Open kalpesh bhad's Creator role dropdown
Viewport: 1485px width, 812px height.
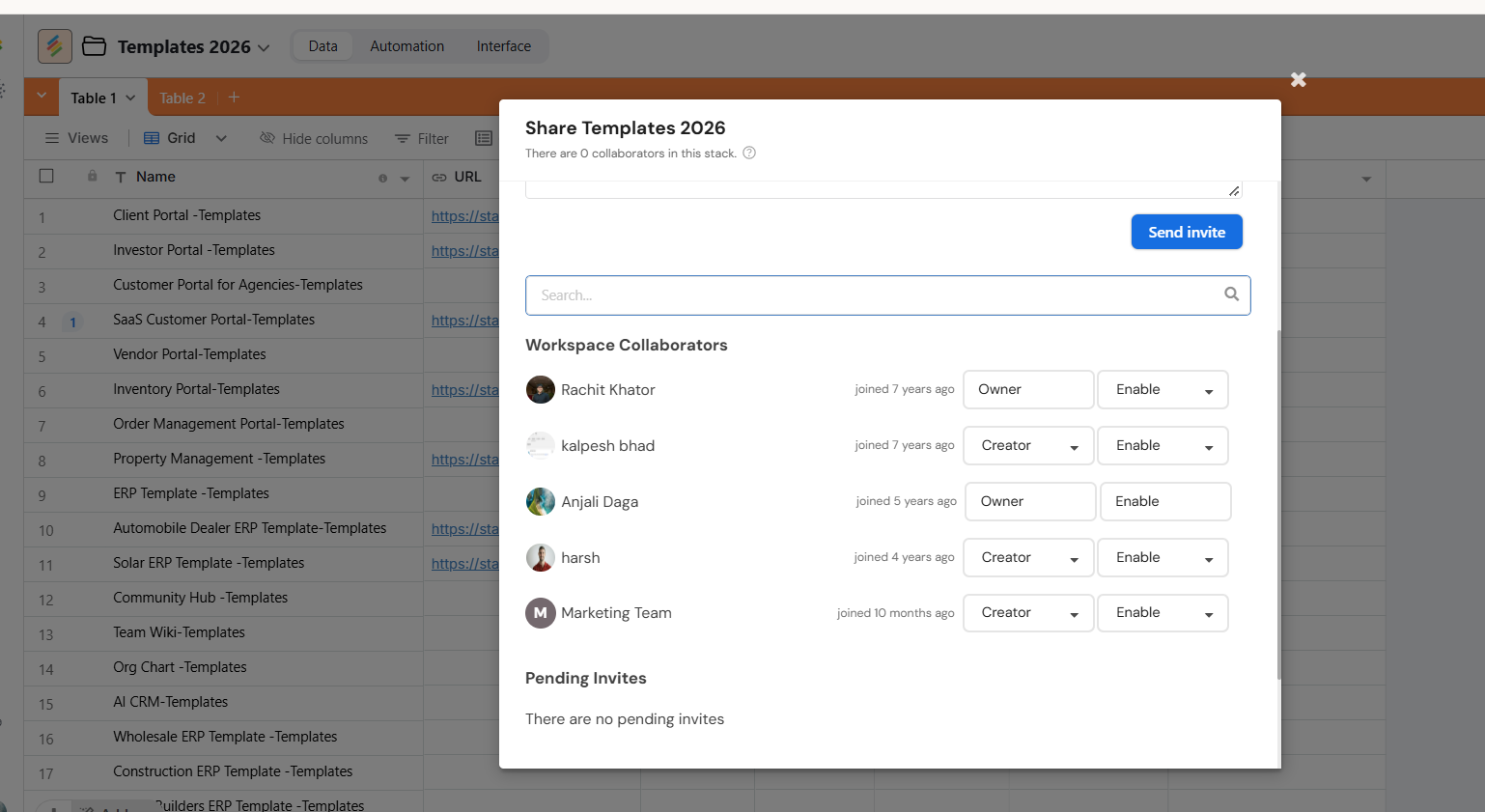tap(1028, 445)
